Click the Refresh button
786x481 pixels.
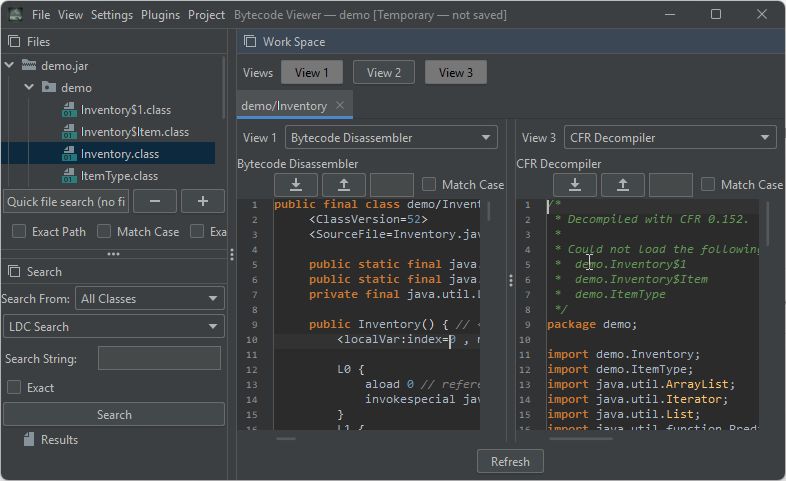[x=510, y=461]
